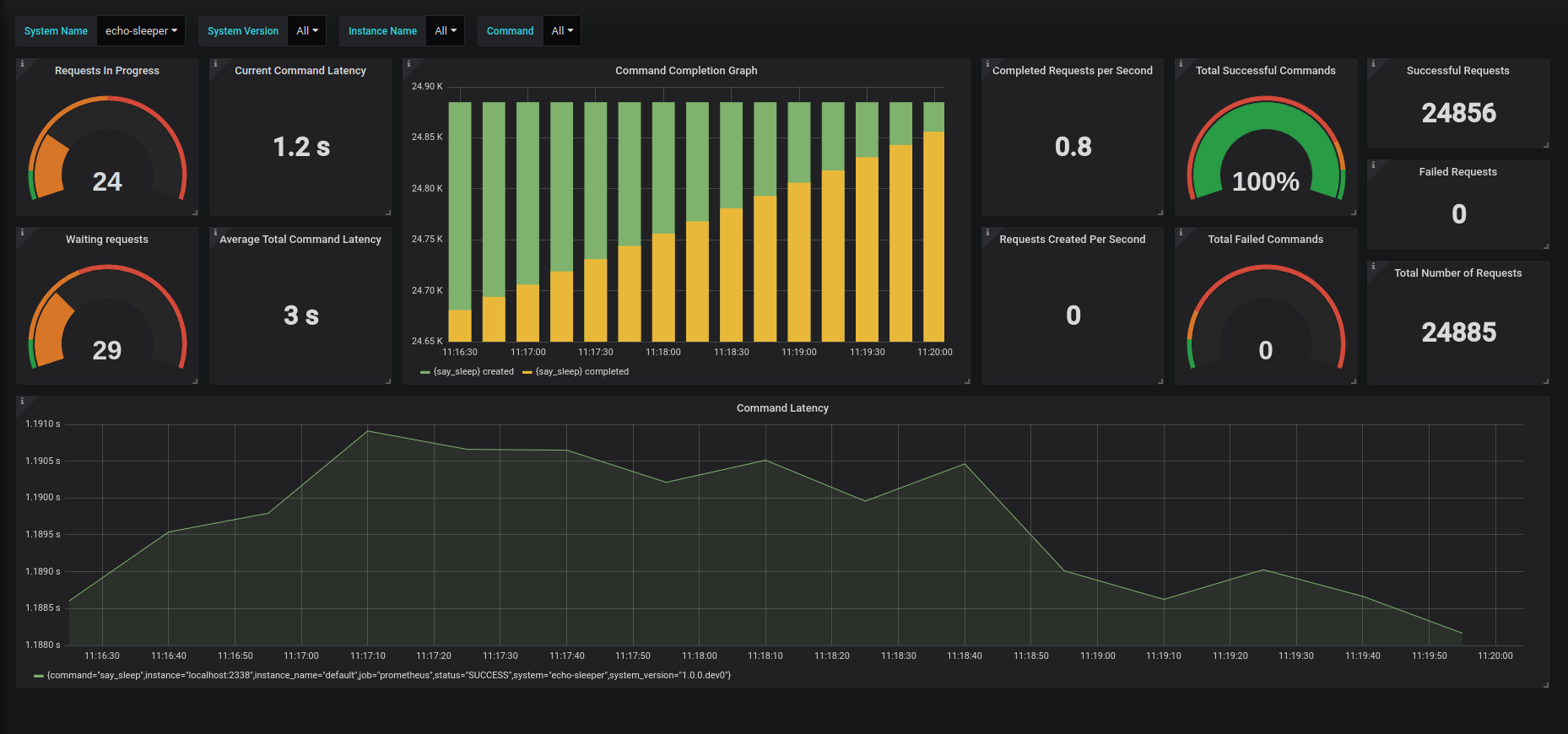Click the info icon on Successful Requests panel
The height and width of the screenshot is (734, 1568).
(x=1373, y=64)
